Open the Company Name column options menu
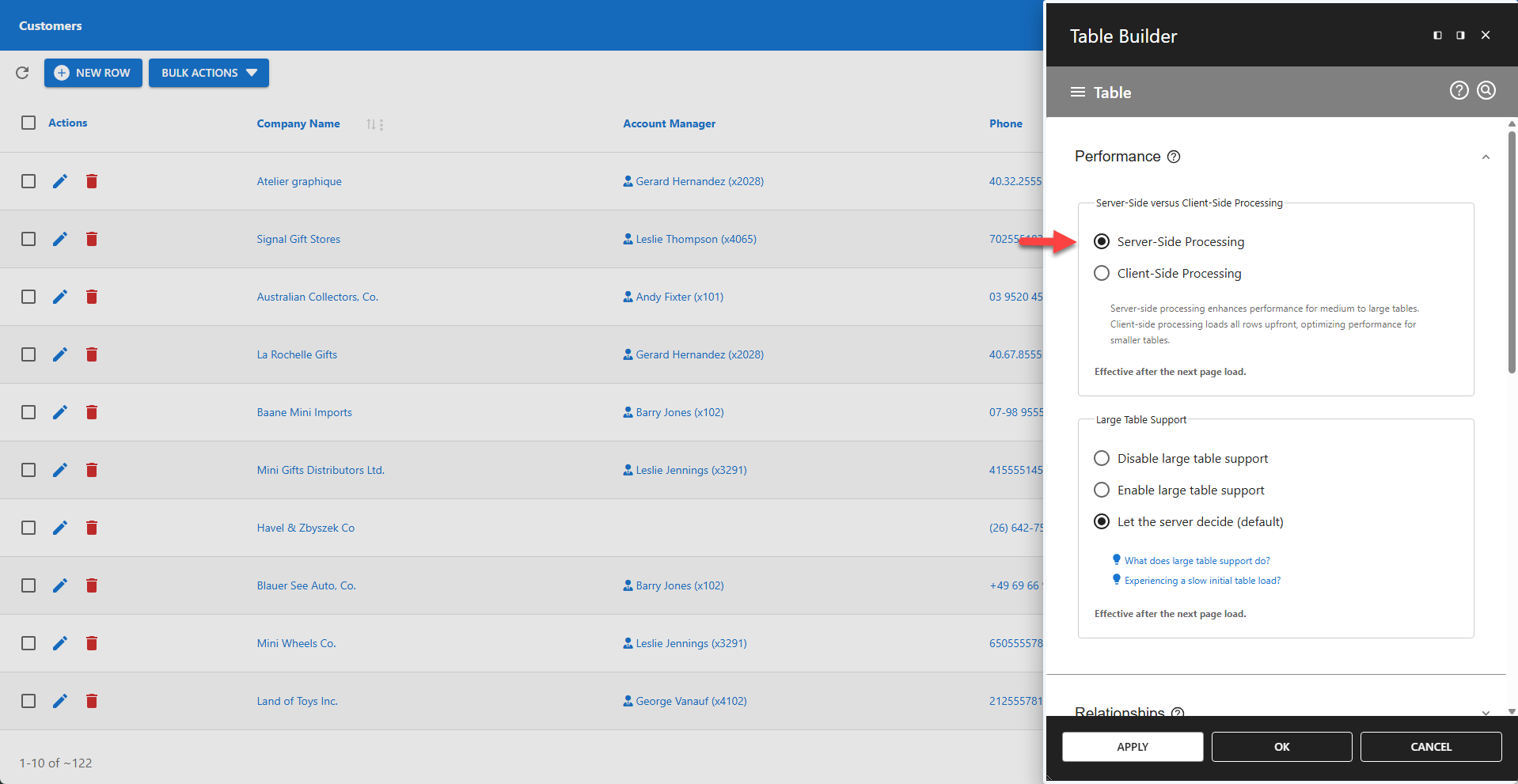This screenshot has height=784, width=1518. (380, 124)
